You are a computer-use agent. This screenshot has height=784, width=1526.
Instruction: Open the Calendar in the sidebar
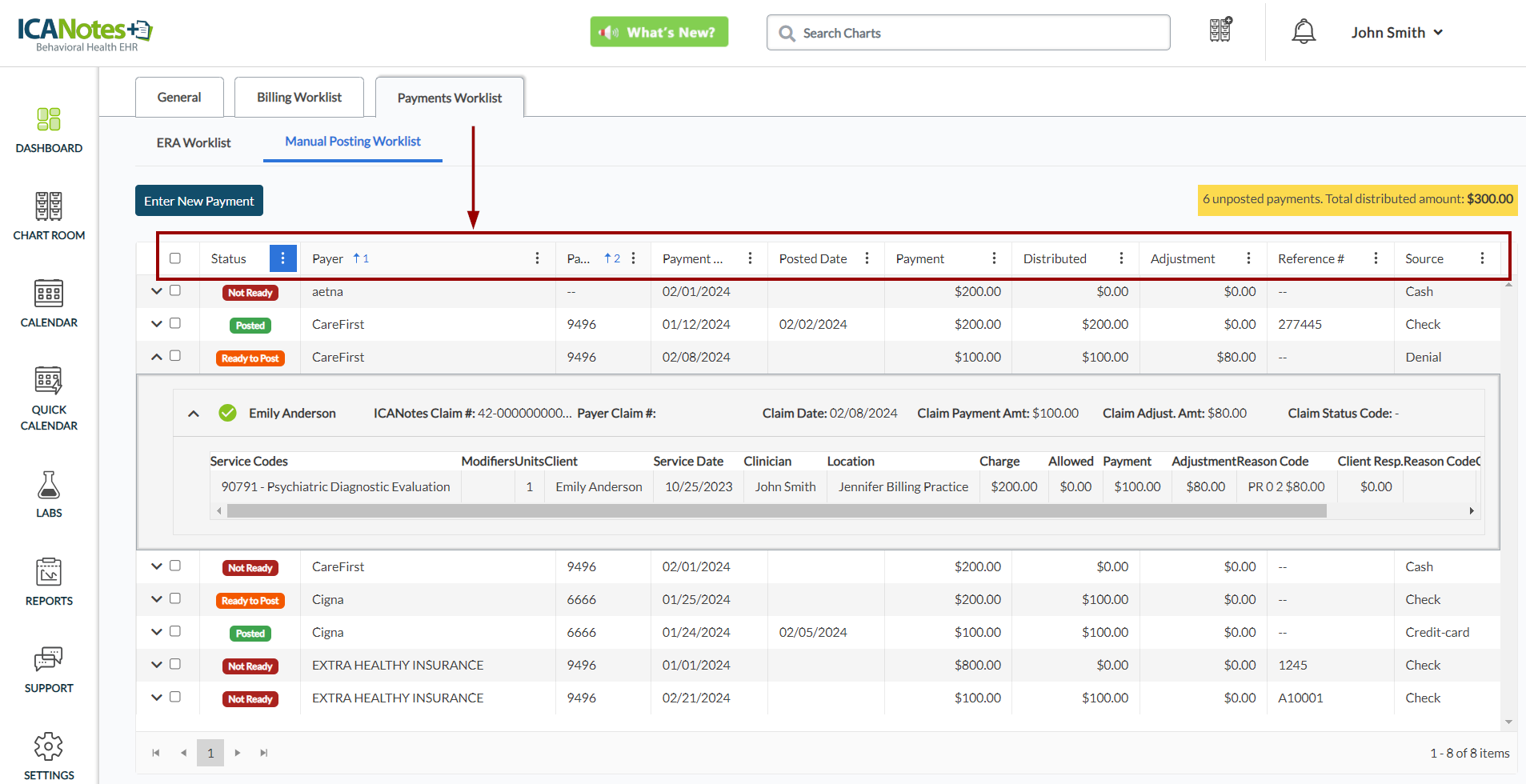pos(49,294)
